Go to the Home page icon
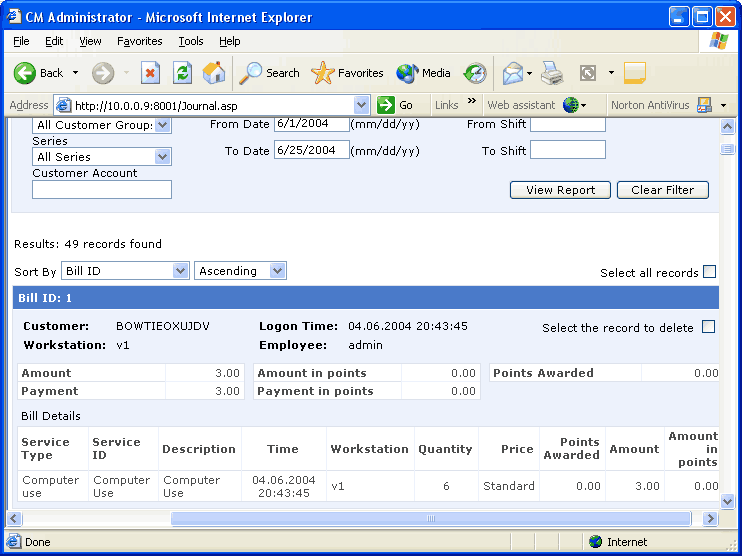Viewport: 742px width, 556px height. pyautogui.click(x=214, y=73)
